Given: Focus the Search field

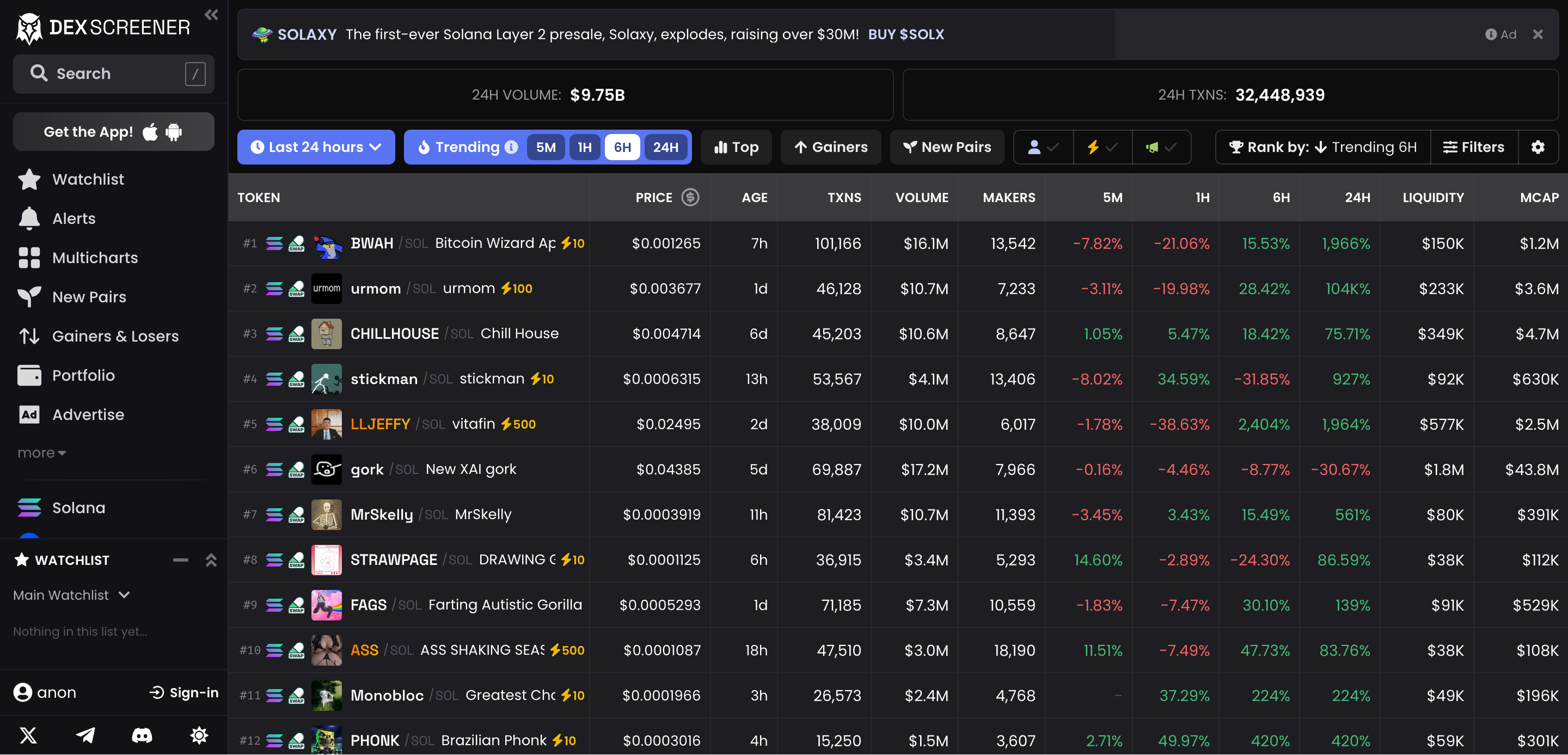Looking at the screenshot, I should (x=113, y=74).
